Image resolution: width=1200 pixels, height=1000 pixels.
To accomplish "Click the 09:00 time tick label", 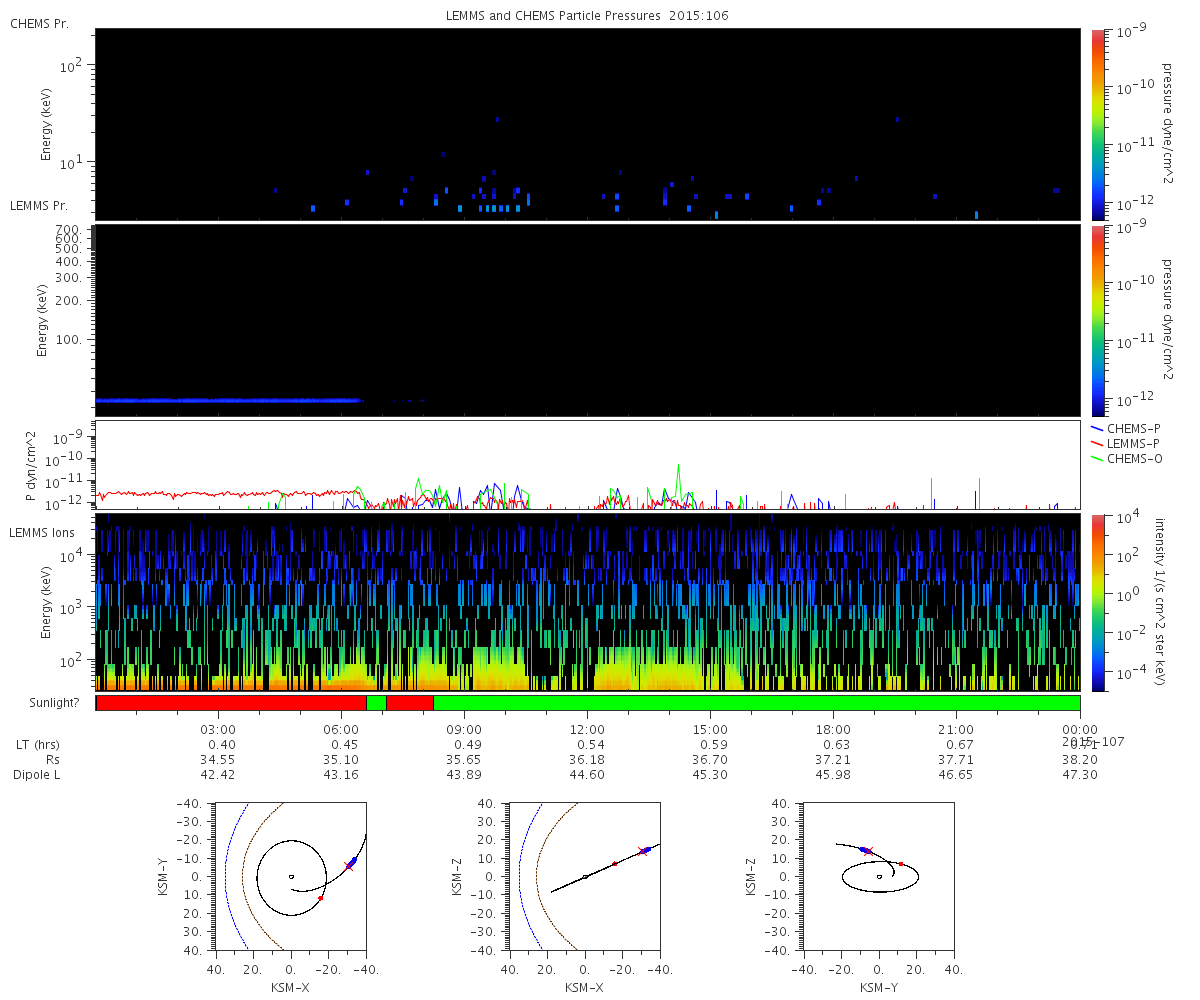I will [x=464, y=730].
